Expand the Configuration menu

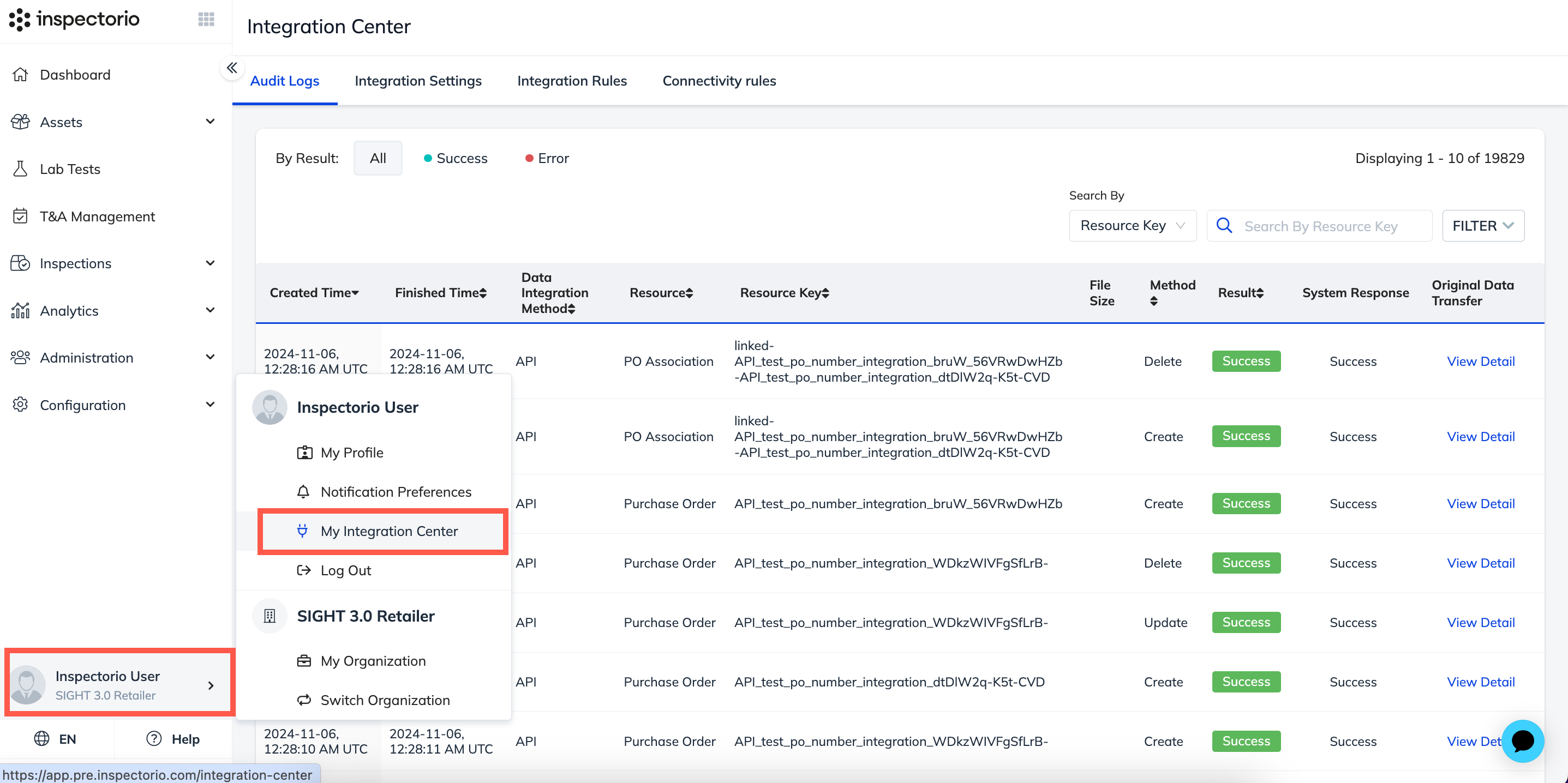tap(211, 405)
